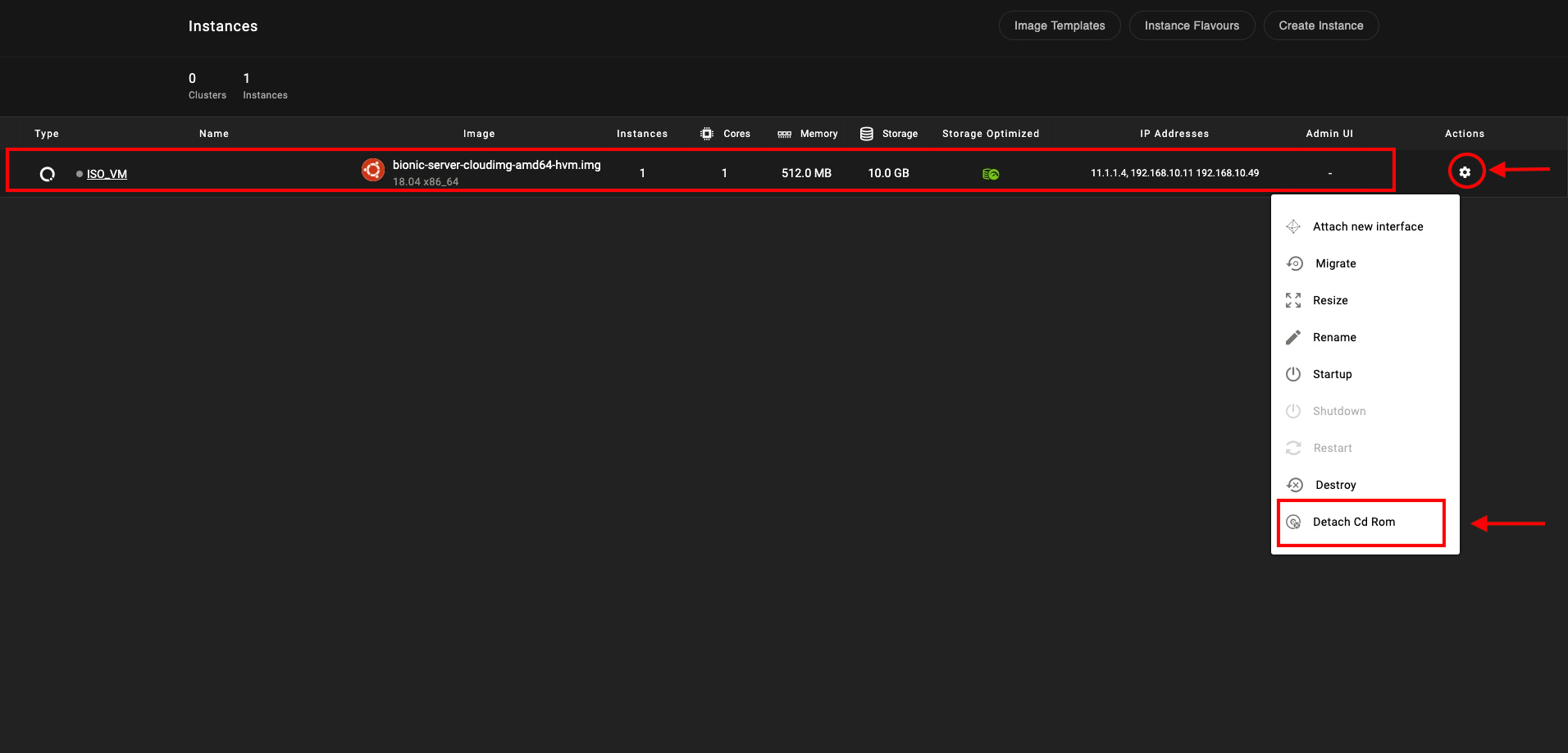Click the Actions column header
The width and height of the screenshot is (1568, 753).
click(x=1465, y=134)
